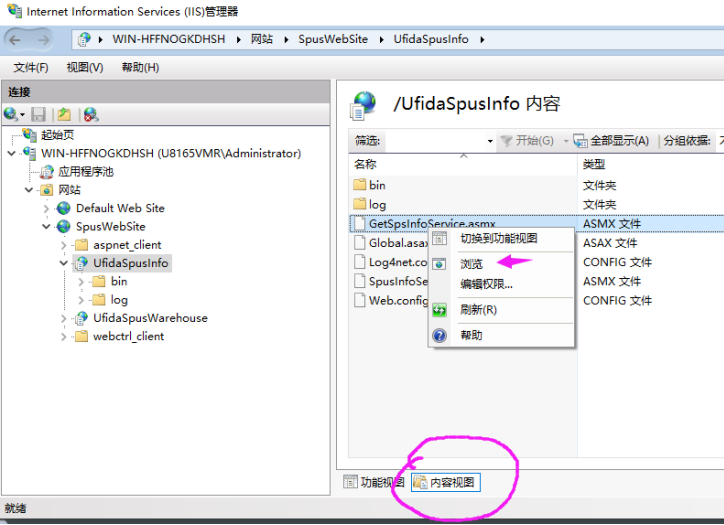Open the 帮助(H) menu
This screenshot has width=724, height=525.
[x=140, y=67]
